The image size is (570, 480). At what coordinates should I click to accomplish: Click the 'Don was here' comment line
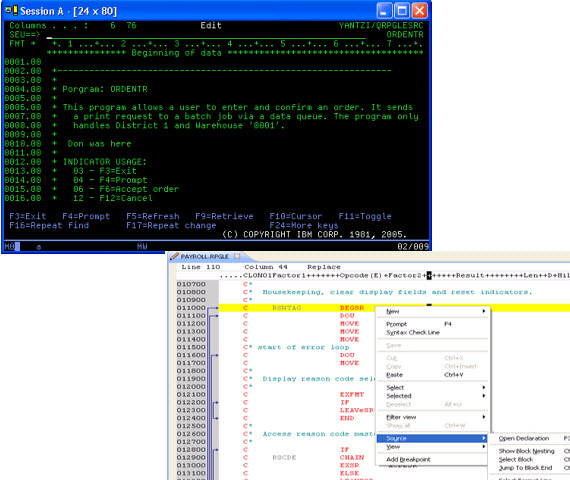(x=100, y=144)
